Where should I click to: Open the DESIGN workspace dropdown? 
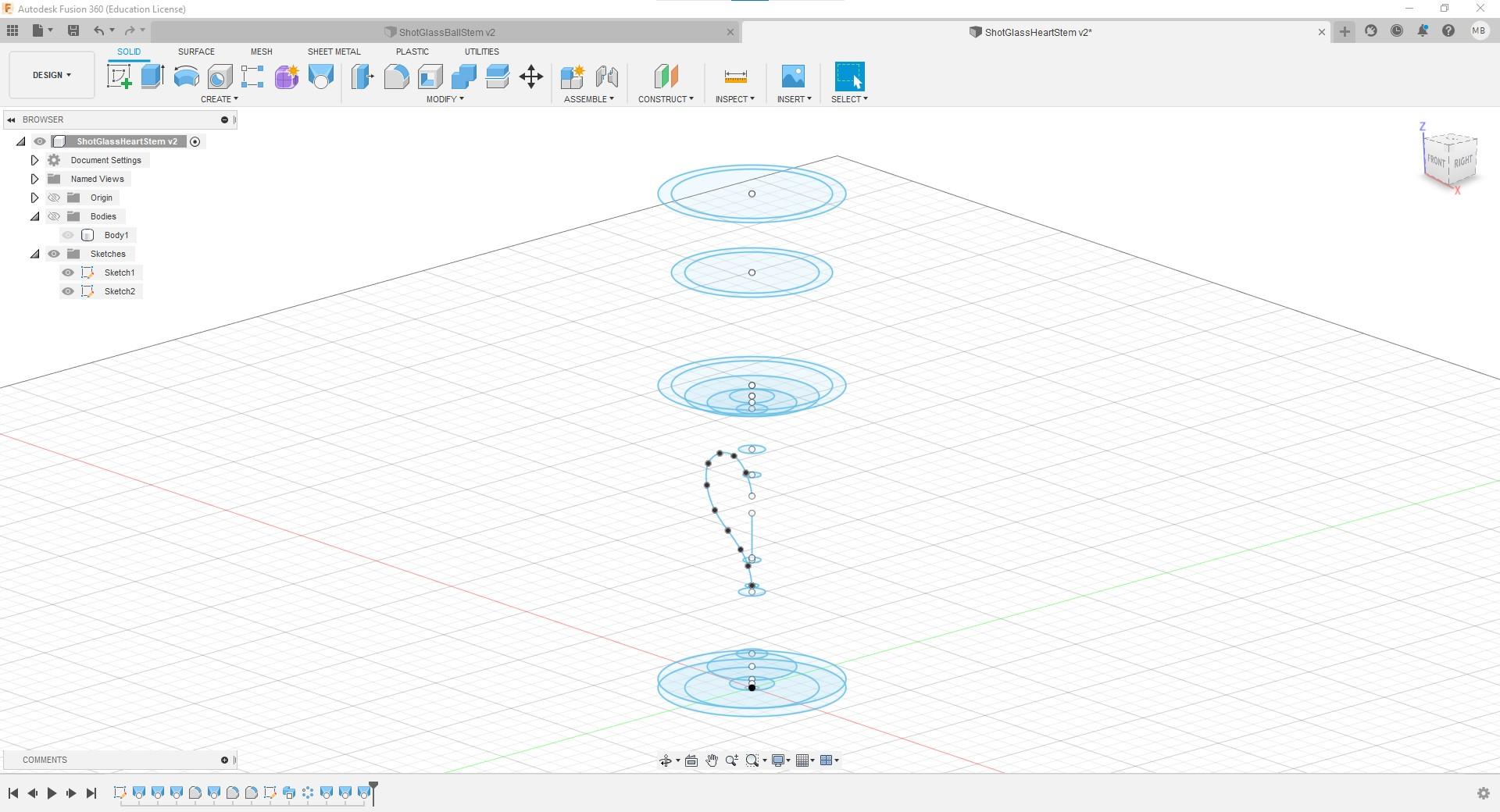52,75
